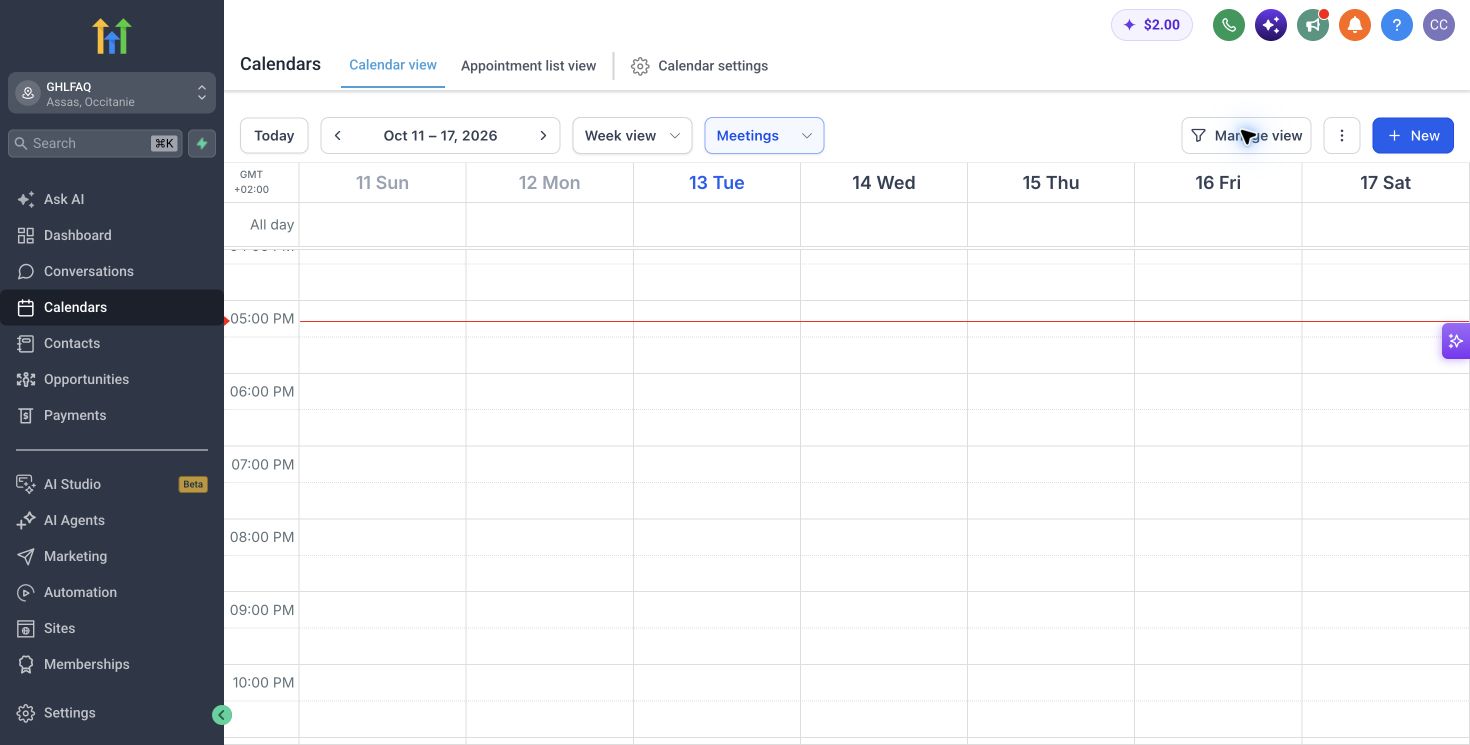Open the purple AI sparkle icon
This screenshot has height=745, width=1470.
(x=1271, y=25)
